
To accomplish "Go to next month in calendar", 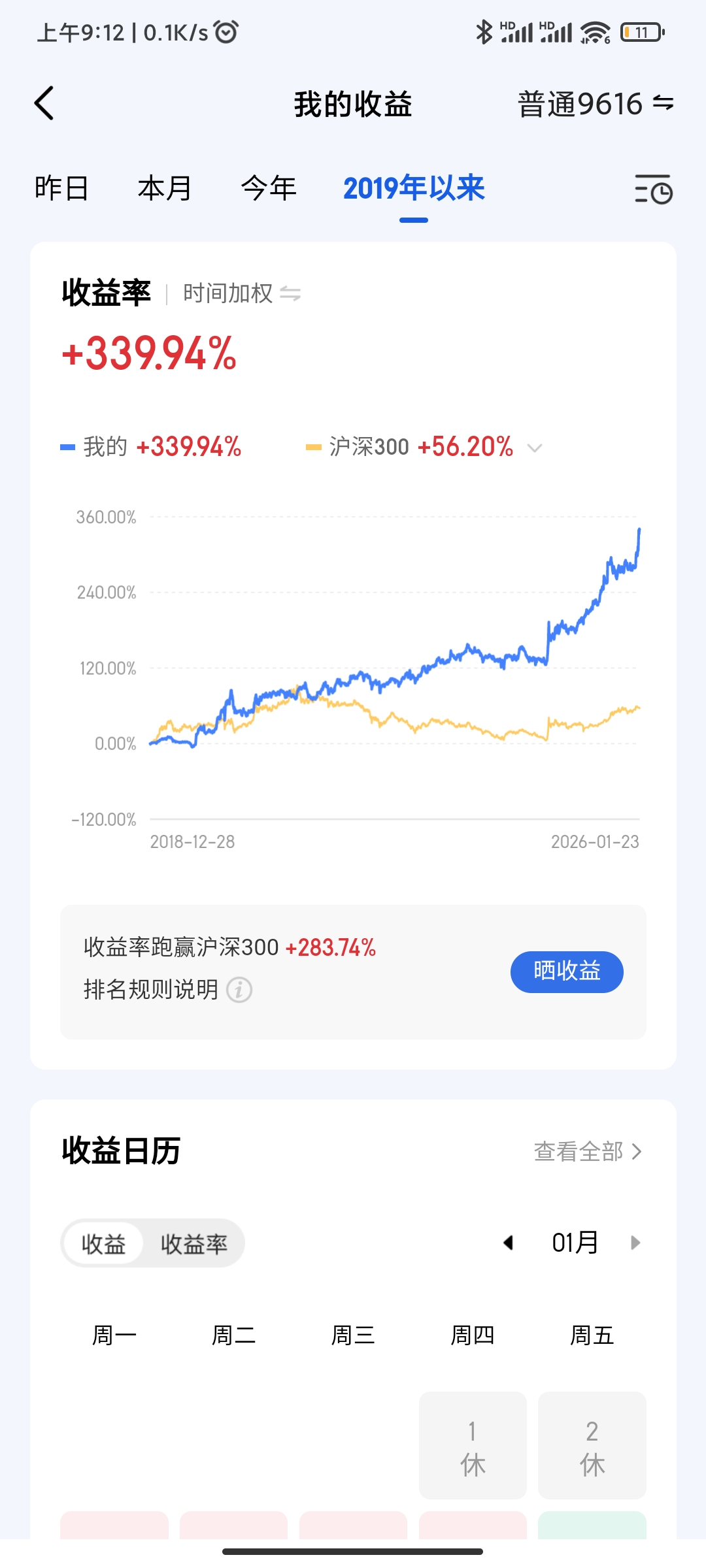I will [x=635, y=1242].
